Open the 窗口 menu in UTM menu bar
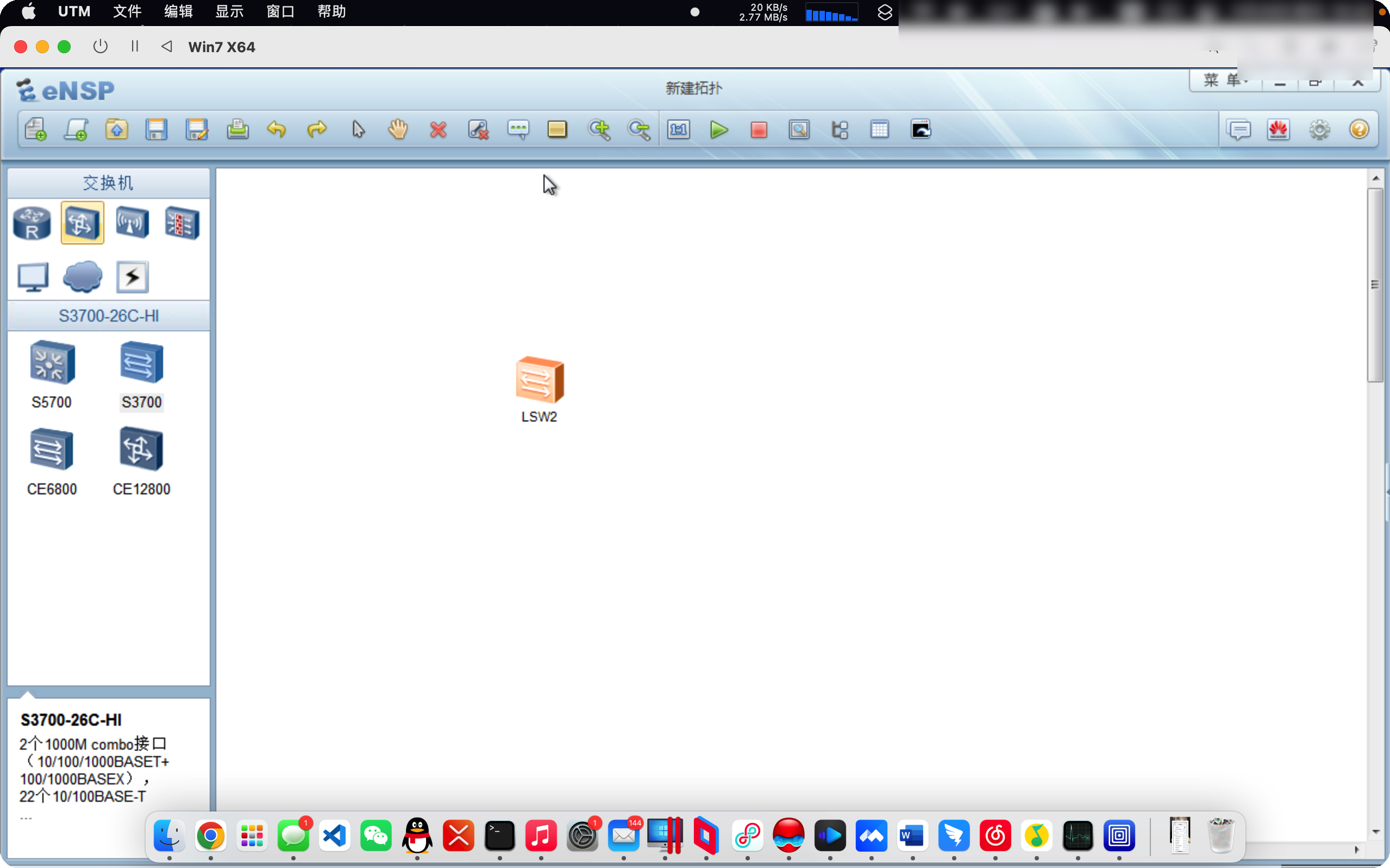This screenshot has height=868, width=1390. point(280,11)
